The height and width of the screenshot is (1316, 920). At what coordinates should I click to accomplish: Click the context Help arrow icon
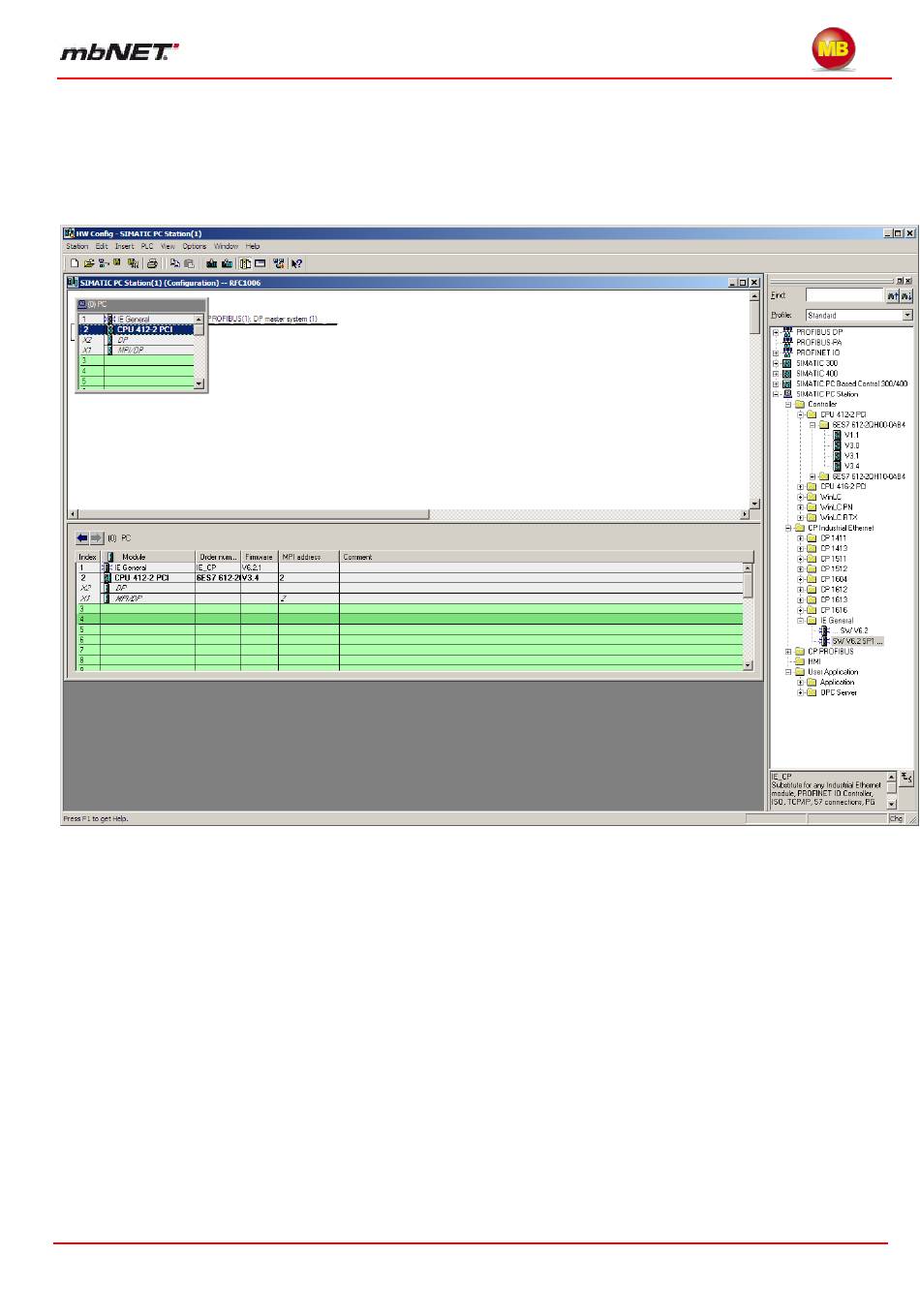pyautogui.click(x=296, y=262)
